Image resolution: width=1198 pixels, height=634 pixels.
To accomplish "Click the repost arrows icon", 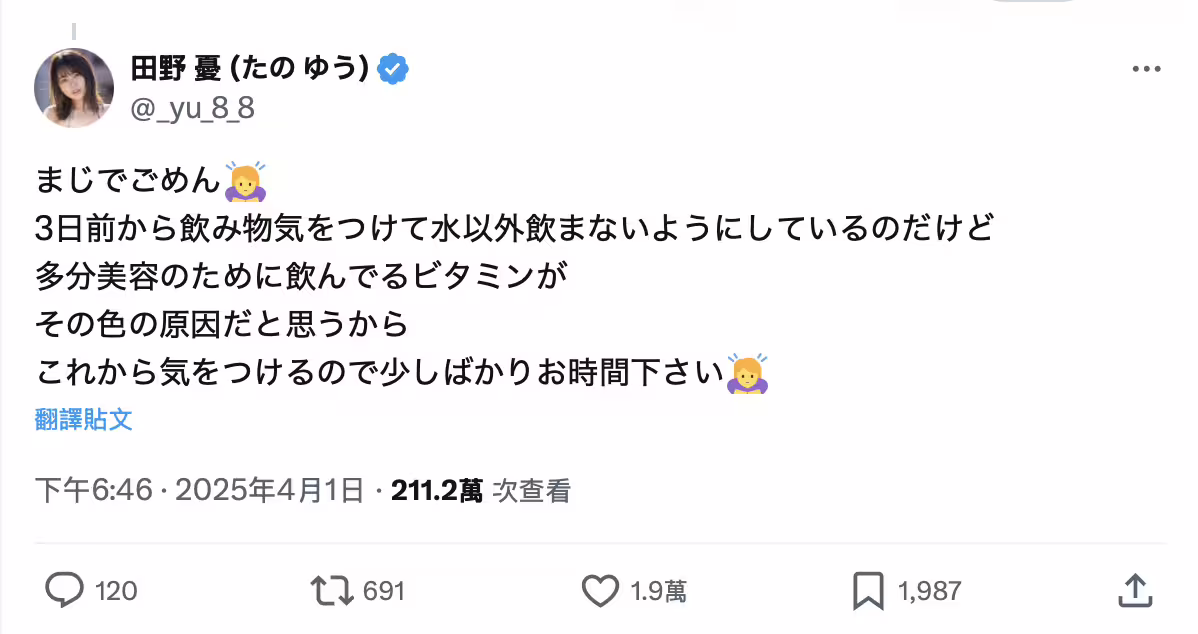I will (331, 591).
